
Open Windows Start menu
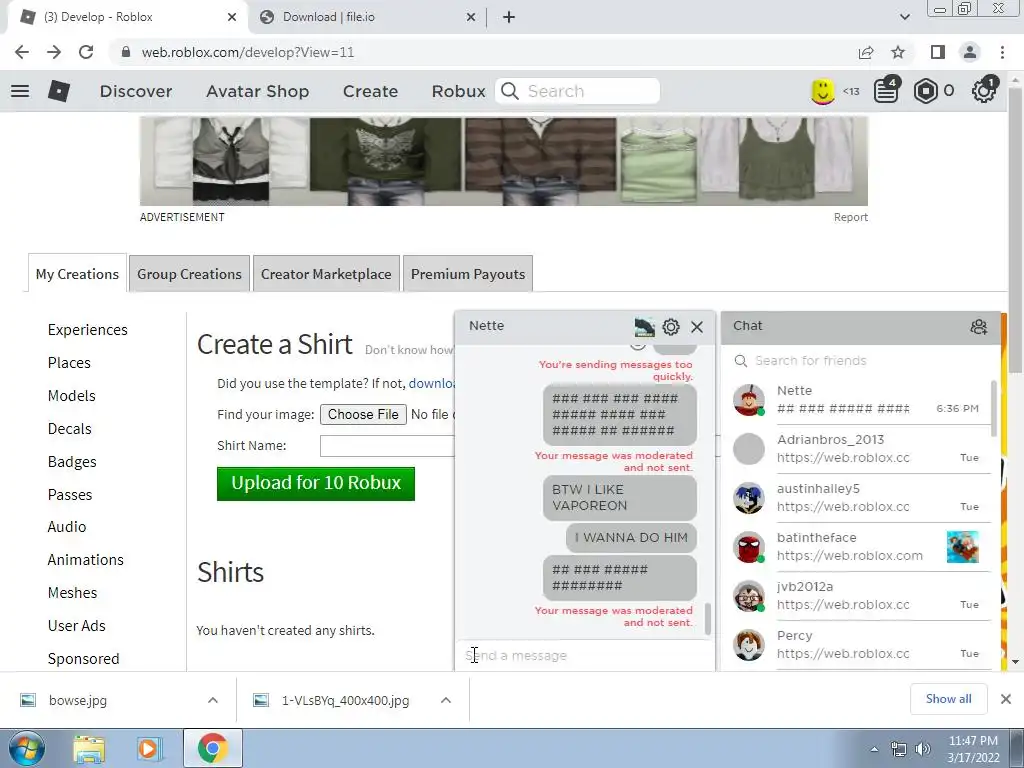(x=26, y=748)
